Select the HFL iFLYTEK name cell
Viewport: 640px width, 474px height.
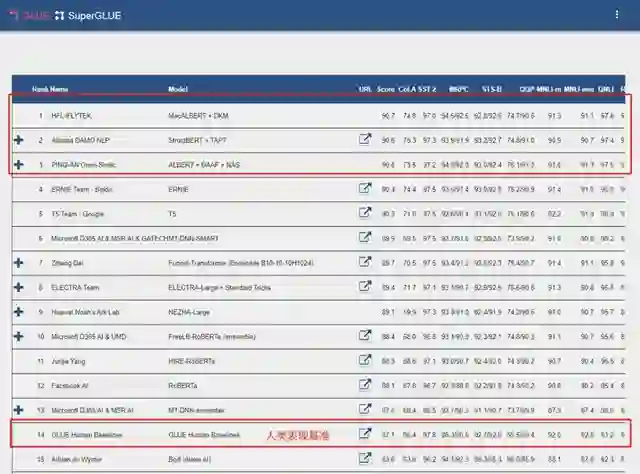tap(71, 116)
